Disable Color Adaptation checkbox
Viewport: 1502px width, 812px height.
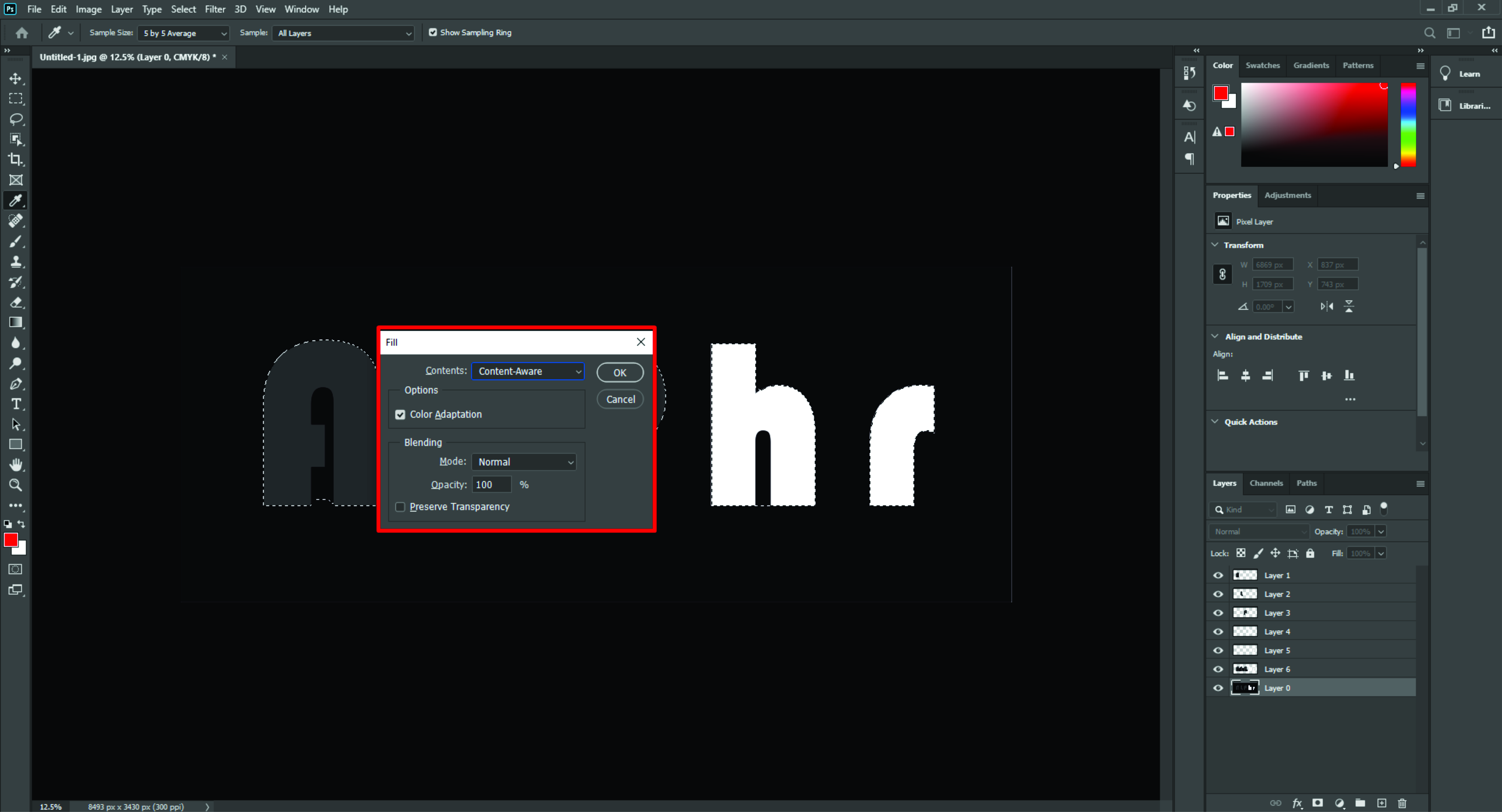[x=400, y=415]
